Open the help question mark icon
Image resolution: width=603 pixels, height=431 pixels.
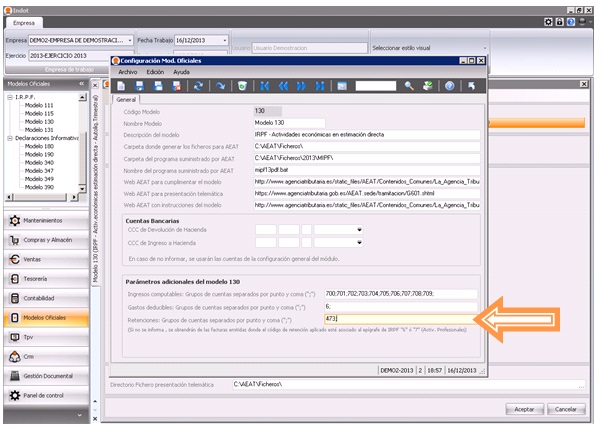tap(450, 86)
